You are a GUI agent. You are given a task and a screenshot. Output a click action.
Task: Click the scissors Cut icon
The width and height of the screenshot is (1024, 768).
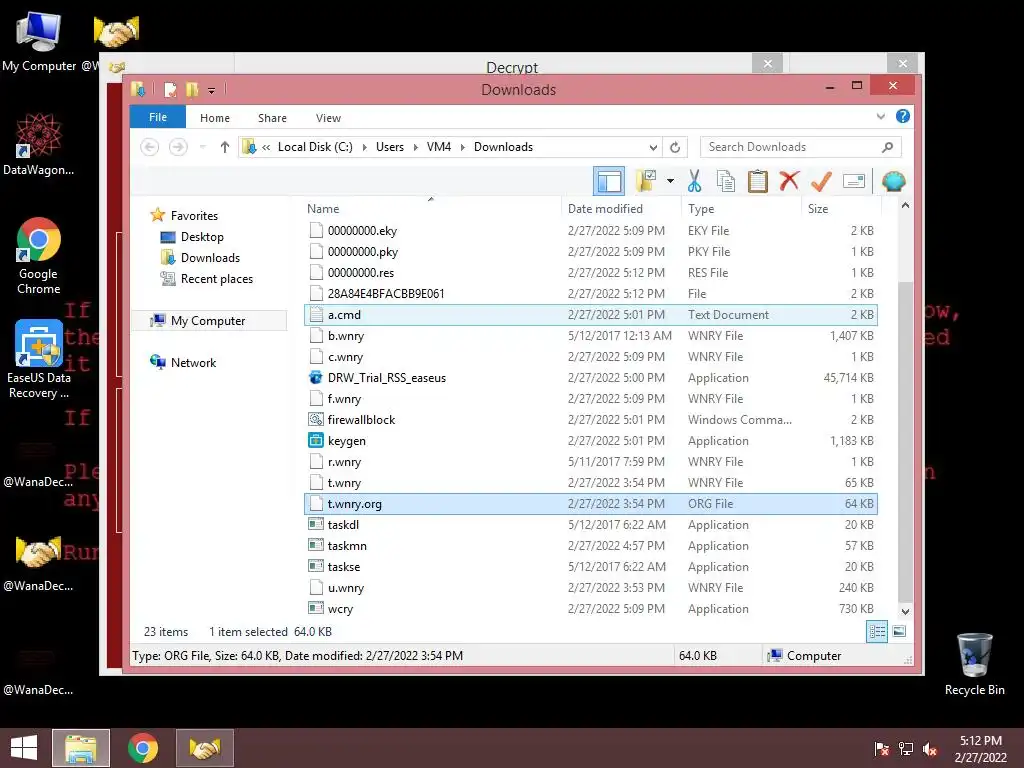pos(694,181)
